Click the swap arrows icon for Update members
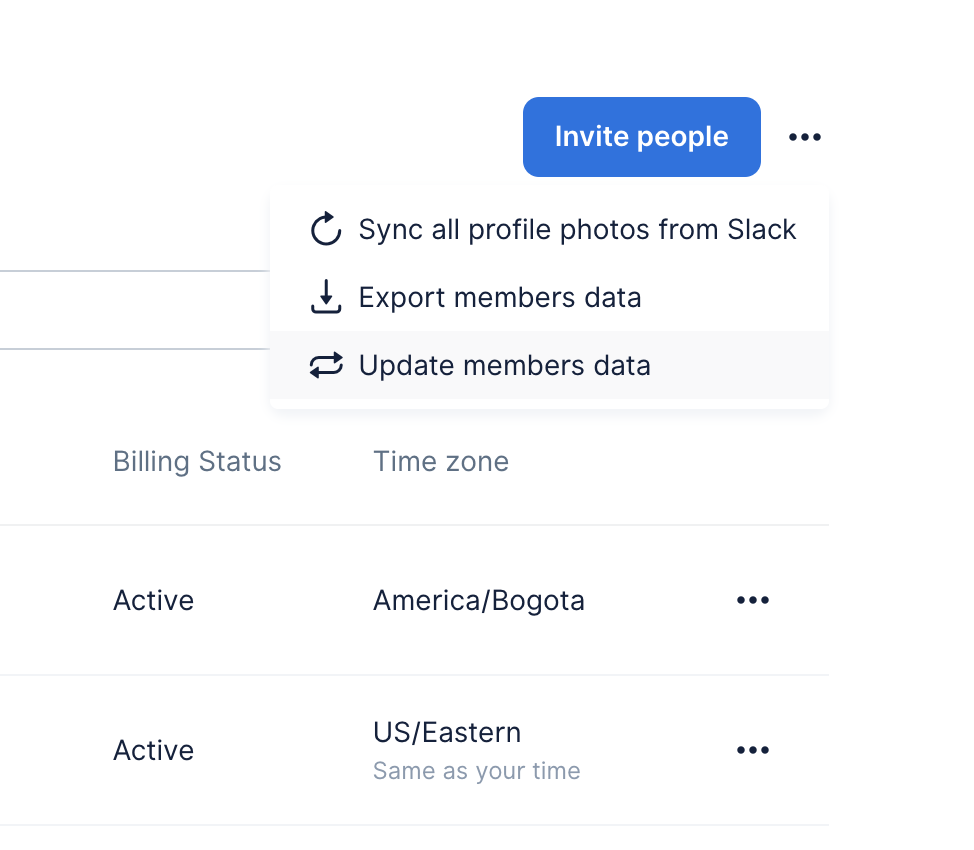 326,366
